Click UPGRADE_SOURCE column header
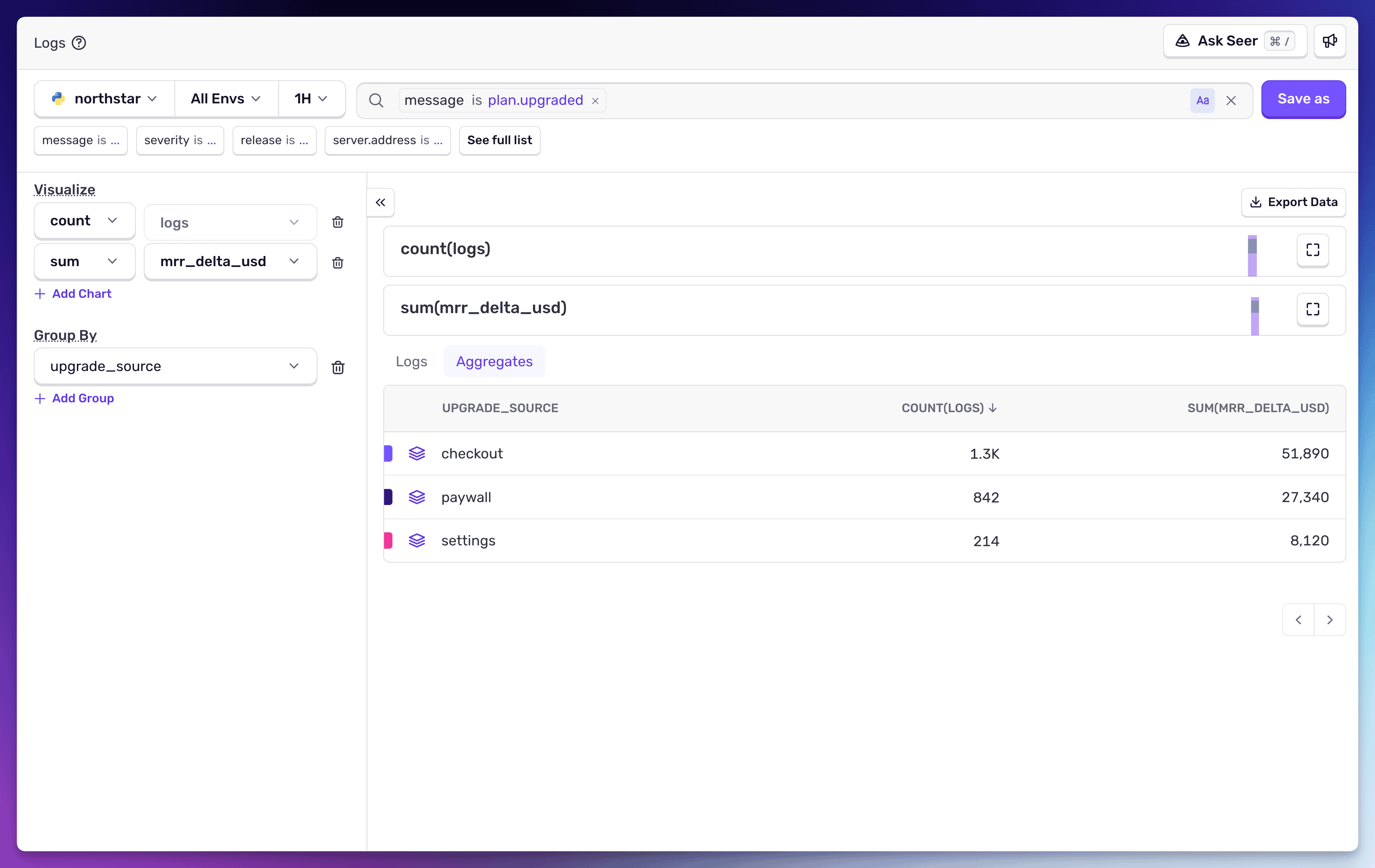The height and width of the screenshot is (868, 1375). (500, 408)
